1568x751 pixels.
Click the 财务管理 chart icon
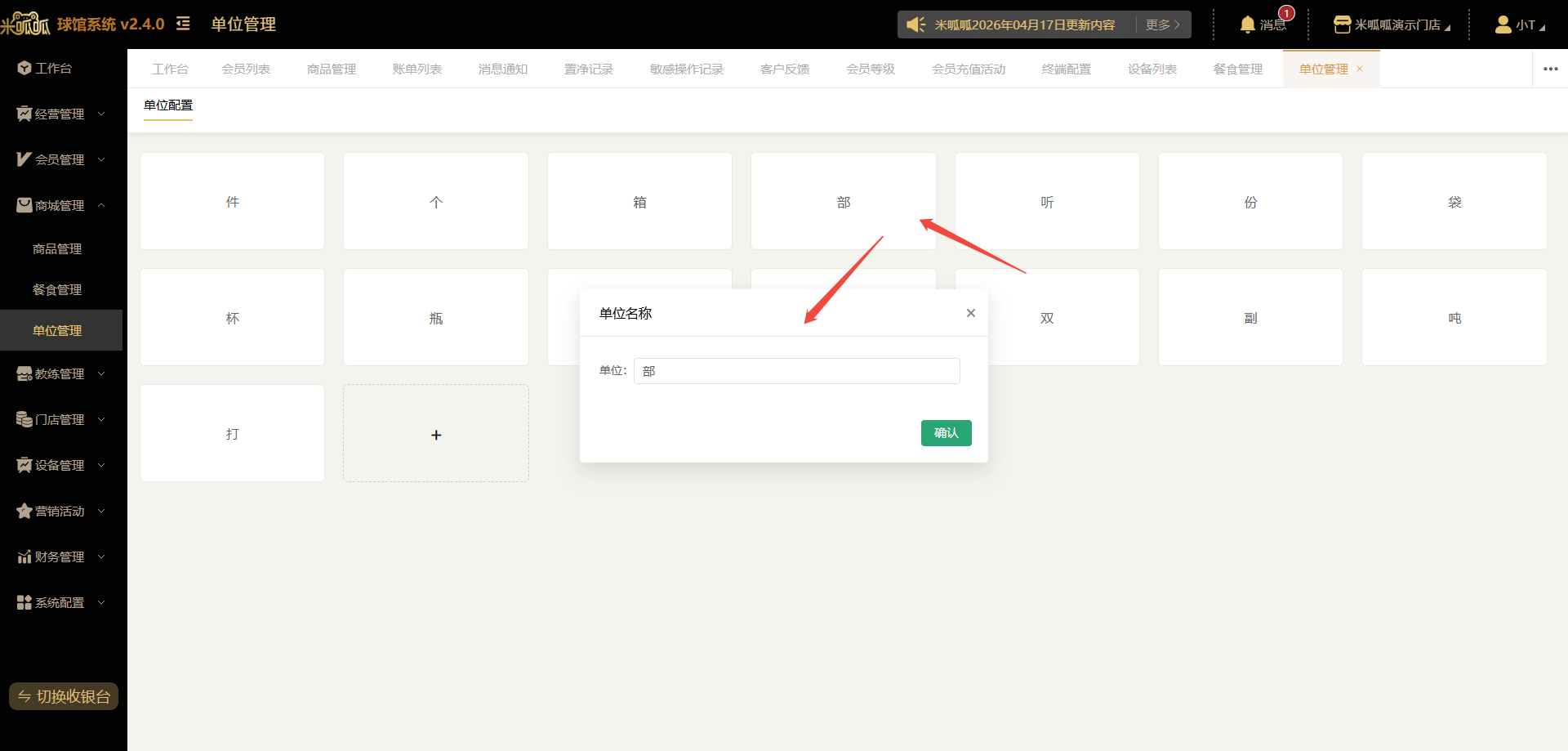coord(24,557)
